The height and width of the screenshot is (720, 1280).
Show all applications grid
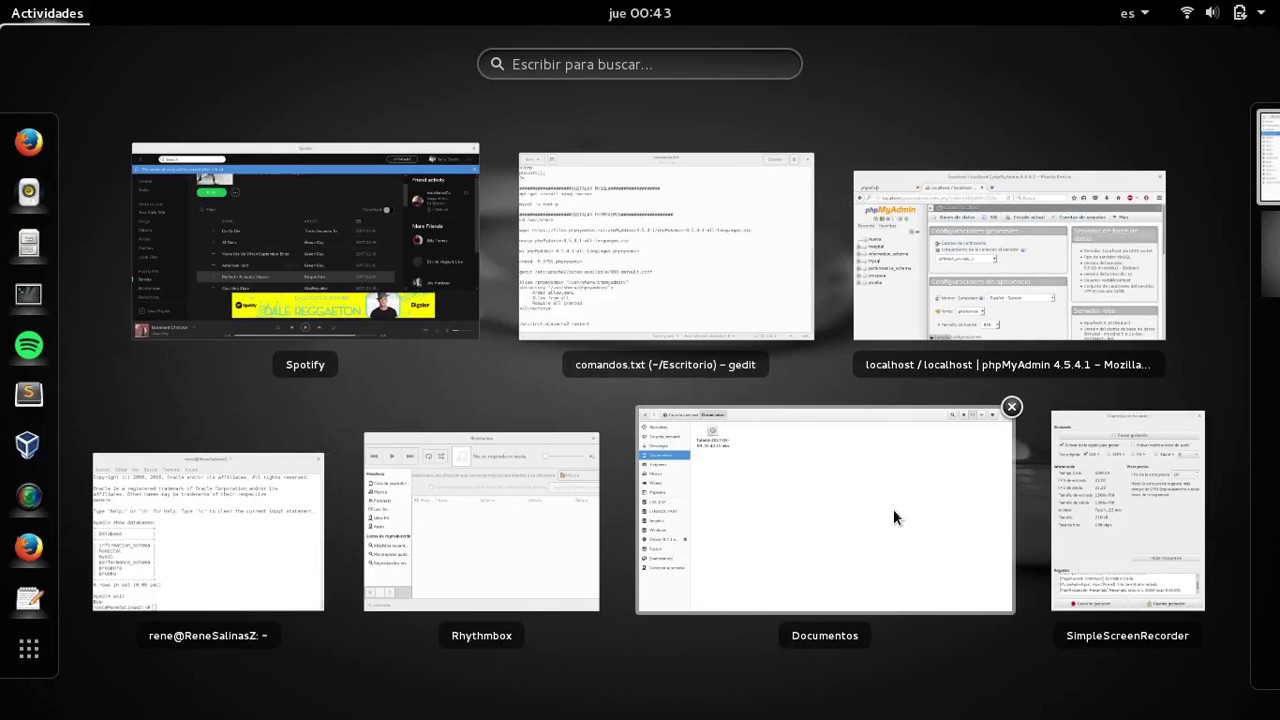[x=29, y=649]
